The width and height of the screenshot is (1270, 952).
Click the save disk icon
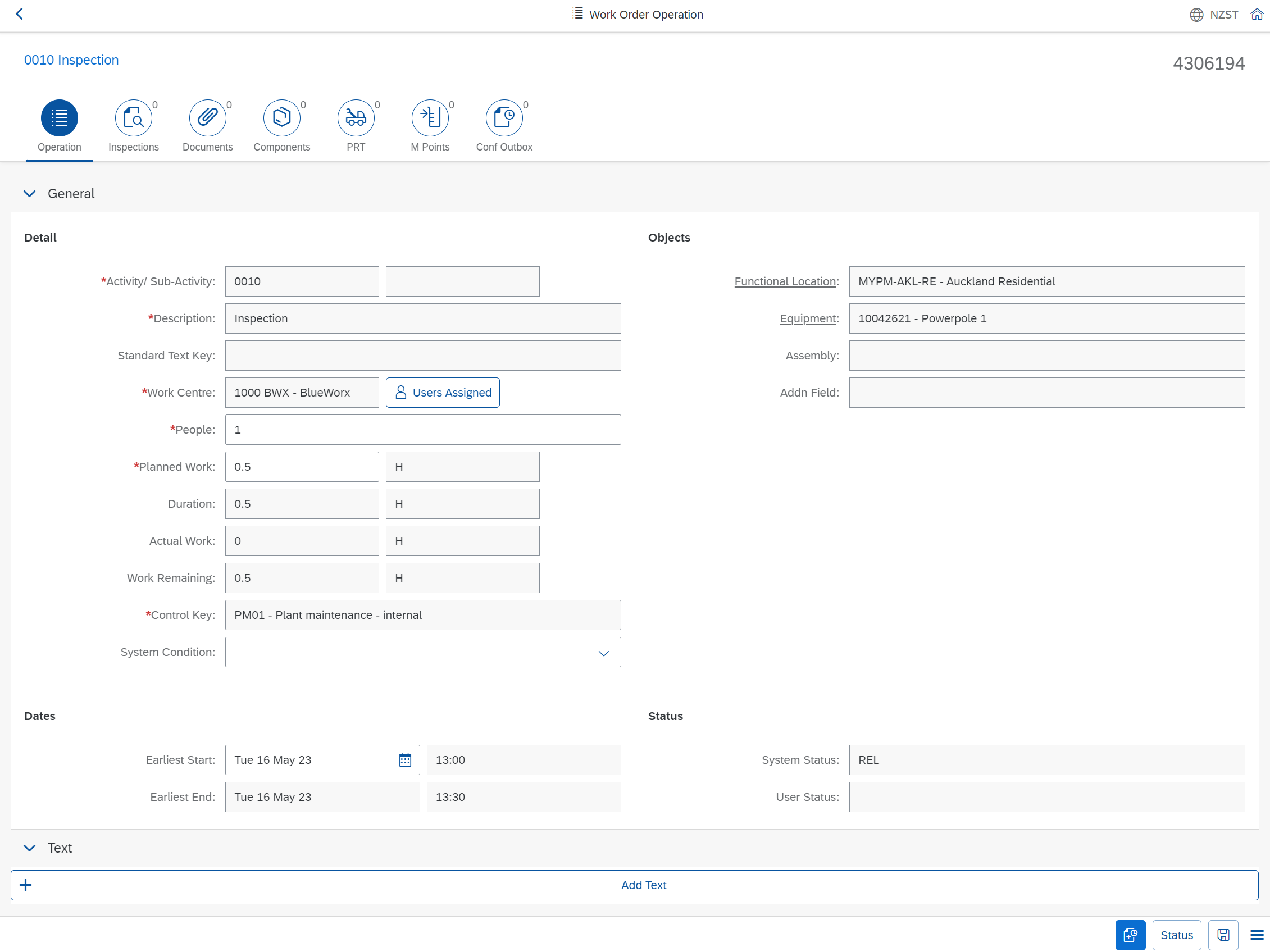(x=1223, y=935)
